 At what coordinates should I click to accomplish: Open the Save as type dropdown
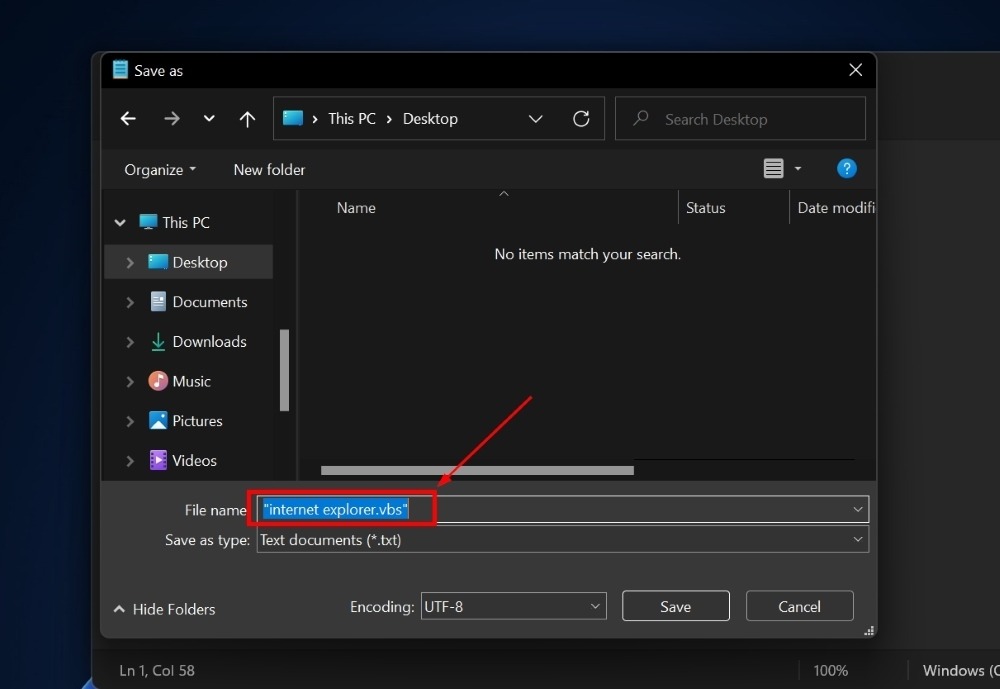(x=858, y=539)
